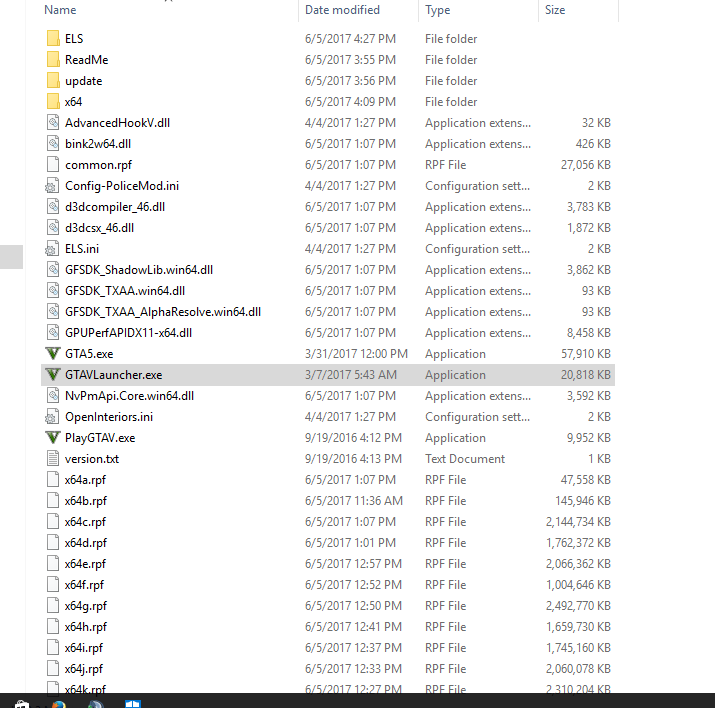Select the GPUPerfAPIDX11-x64.dll file icon
715x708 pixels.
coord(53,332)
